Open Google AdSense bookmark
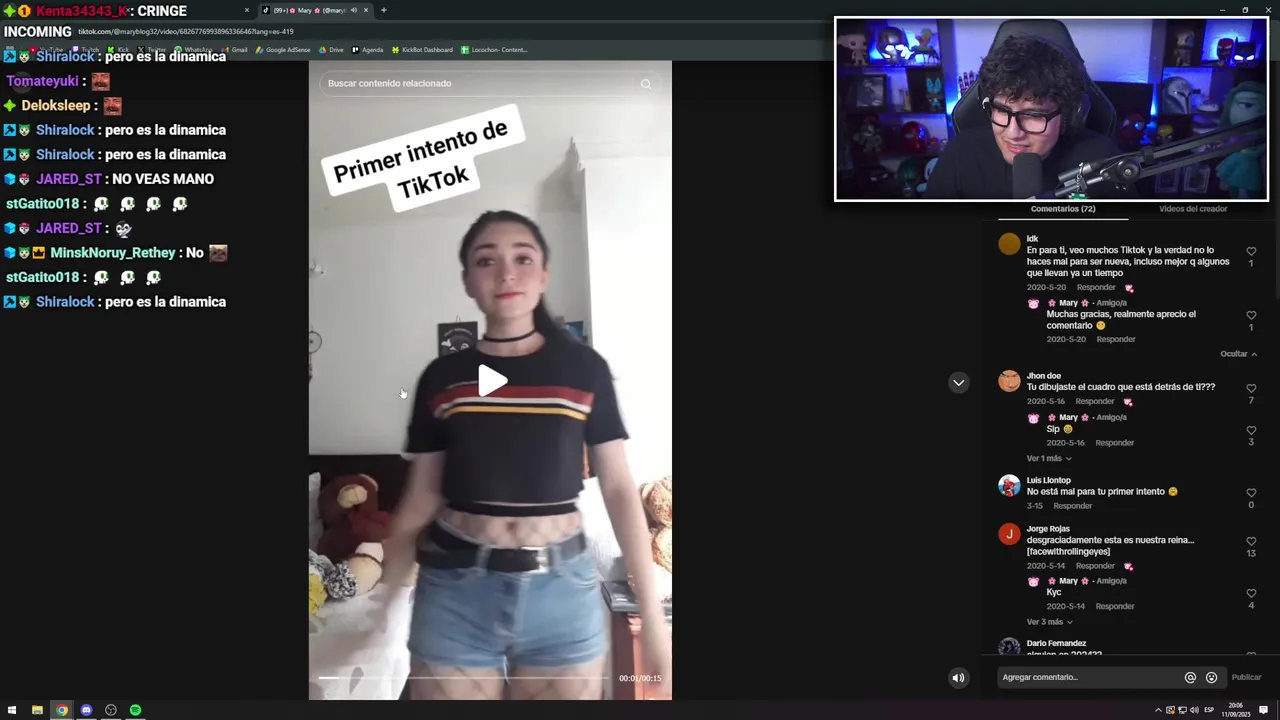 pos(283,50)
